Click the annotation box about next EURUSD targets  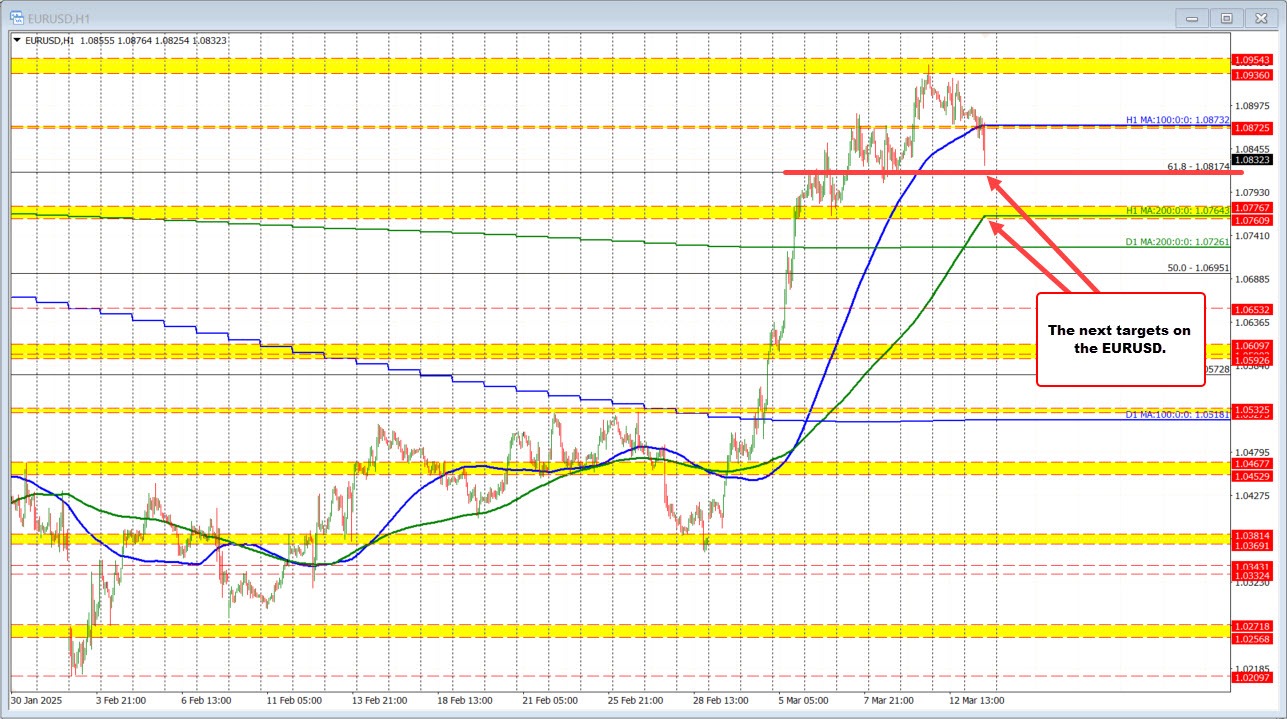pos(1121,340)
